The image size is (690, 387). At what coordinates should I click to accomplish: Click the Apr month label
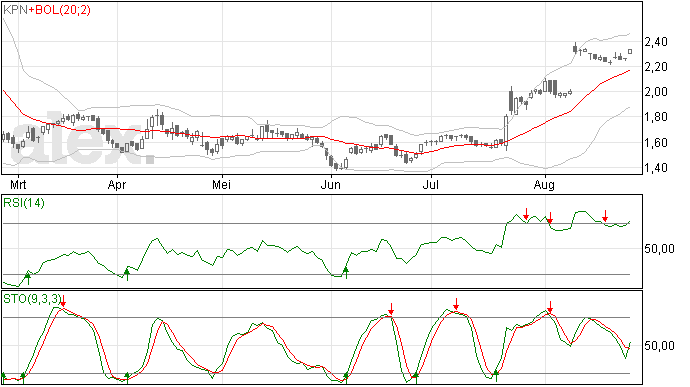point(117,185)
